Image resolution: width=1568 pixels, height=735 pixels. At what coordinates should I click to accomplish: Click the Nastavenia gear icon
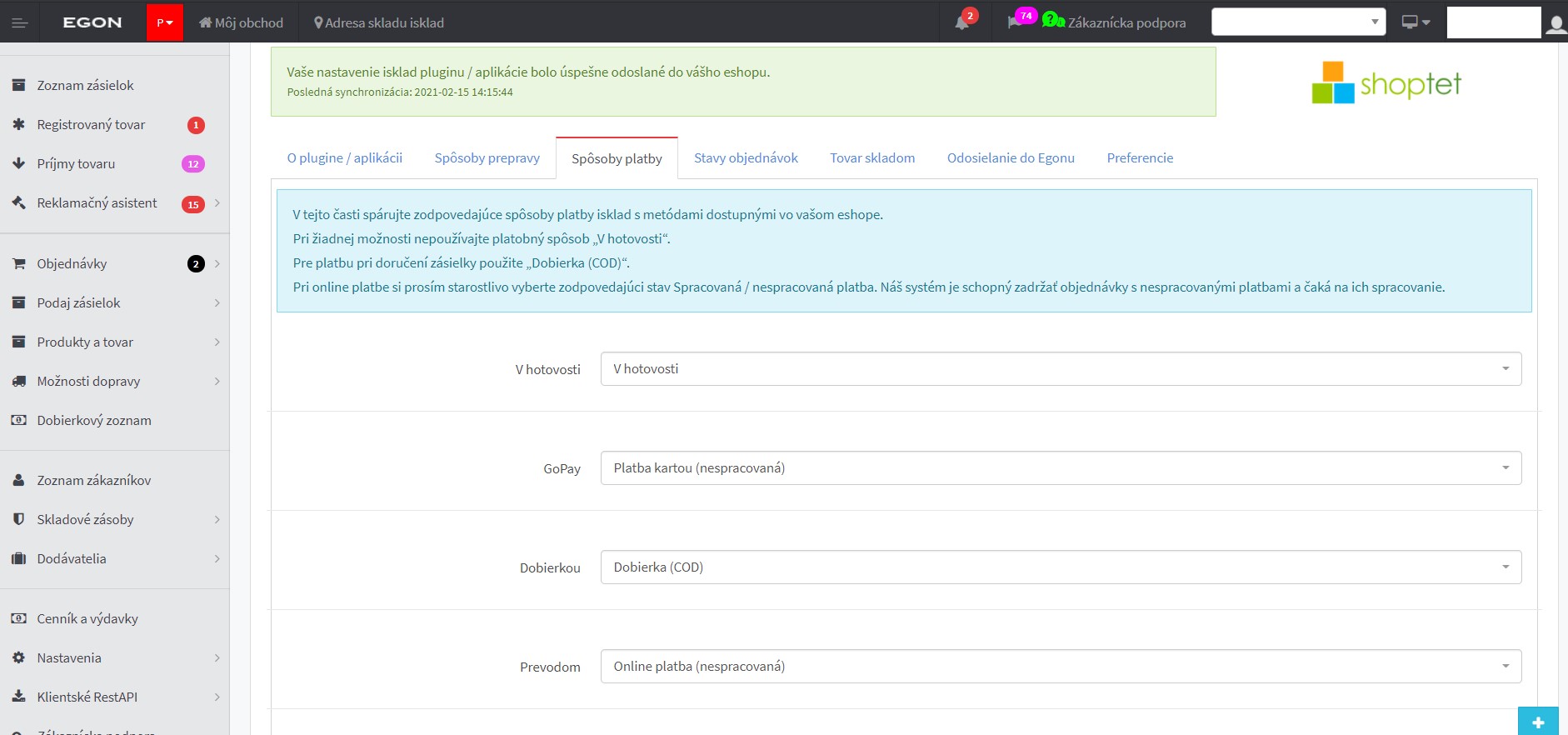[x=18, y=657]
